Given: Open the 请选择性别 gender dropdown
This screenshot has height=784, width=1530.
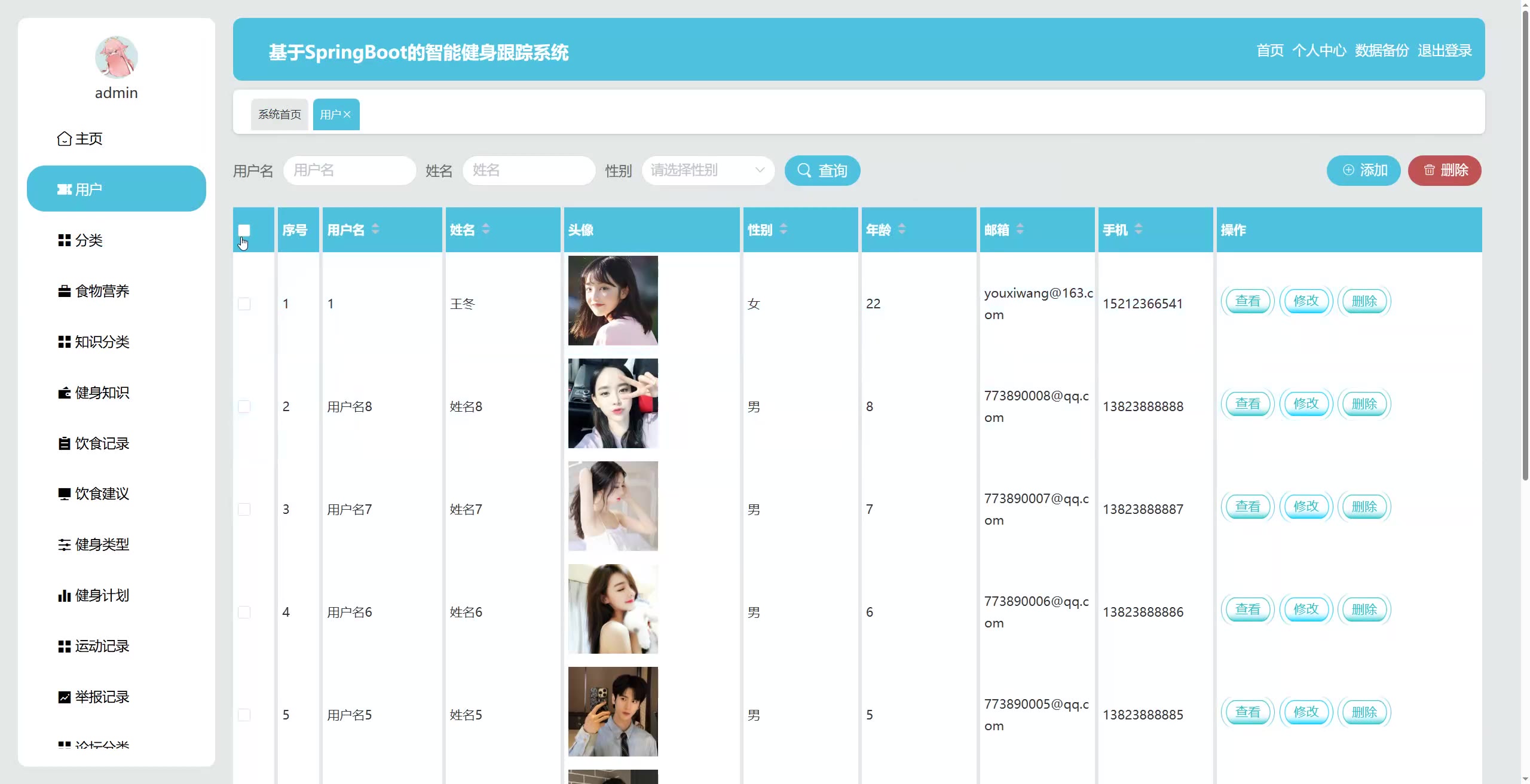Looking at the screenshot, I should coord(708,170).
